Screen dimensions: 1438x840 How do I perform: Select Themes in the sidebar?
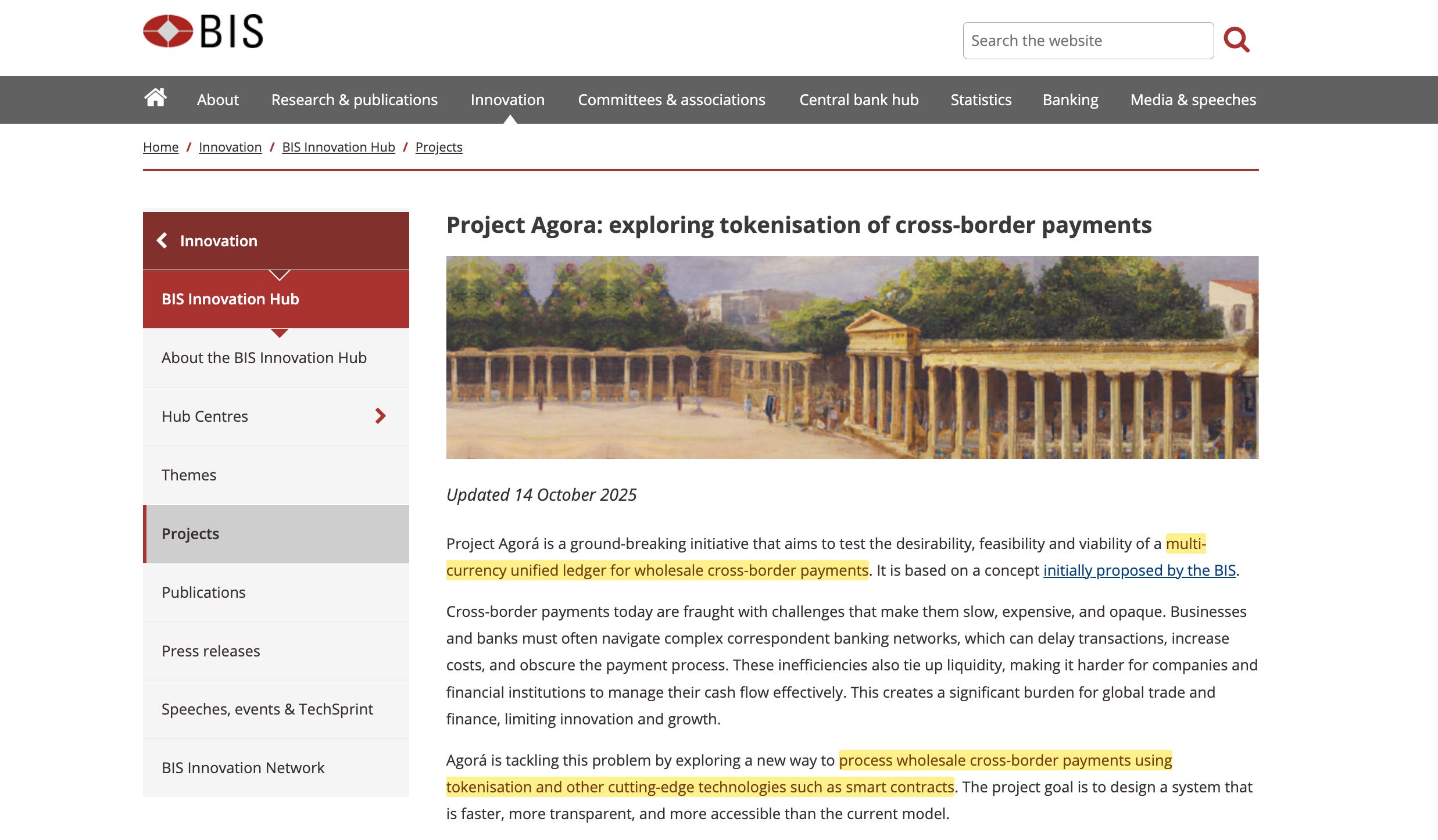tap(188, 475)
